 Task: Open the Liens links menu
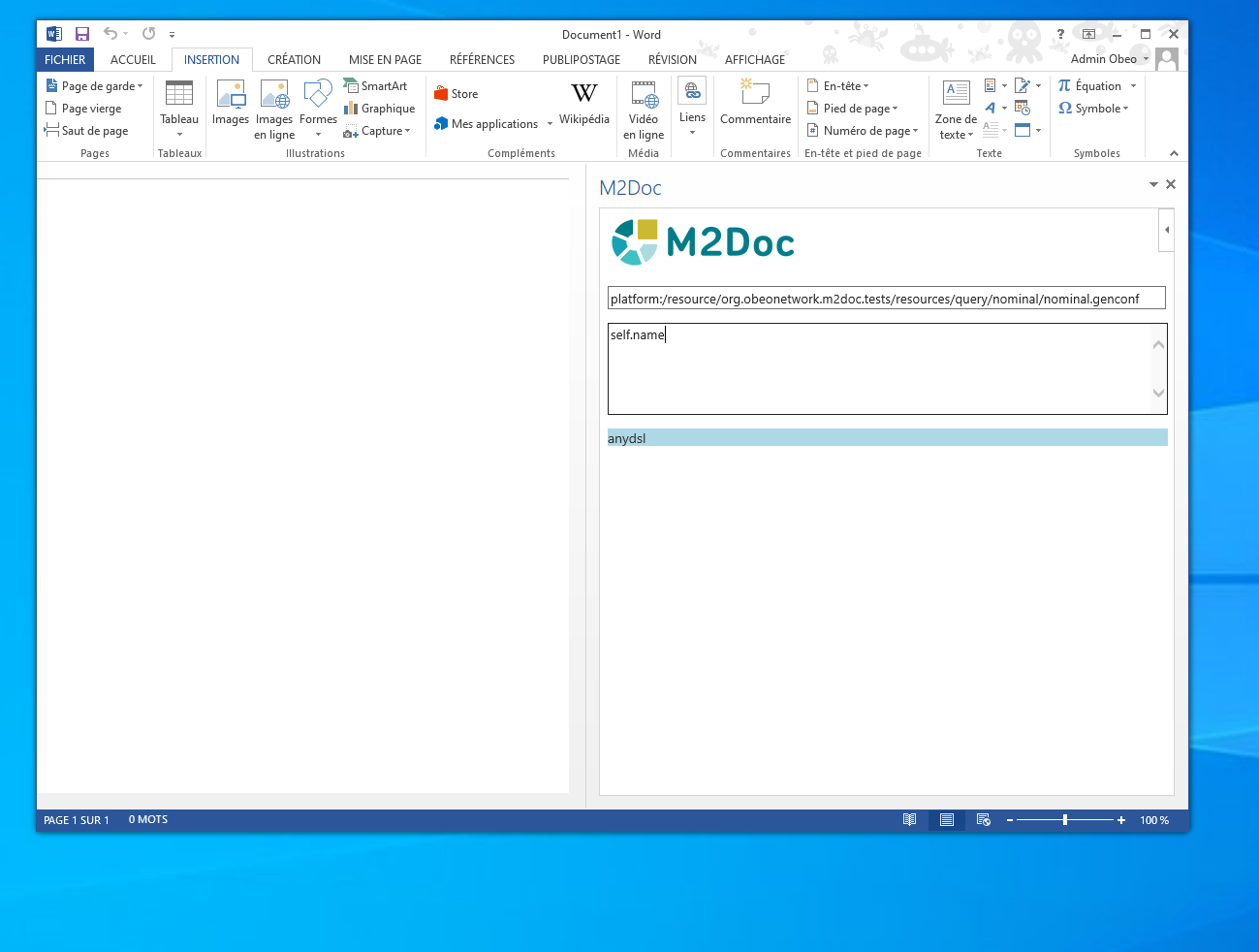tap(692, 108)
